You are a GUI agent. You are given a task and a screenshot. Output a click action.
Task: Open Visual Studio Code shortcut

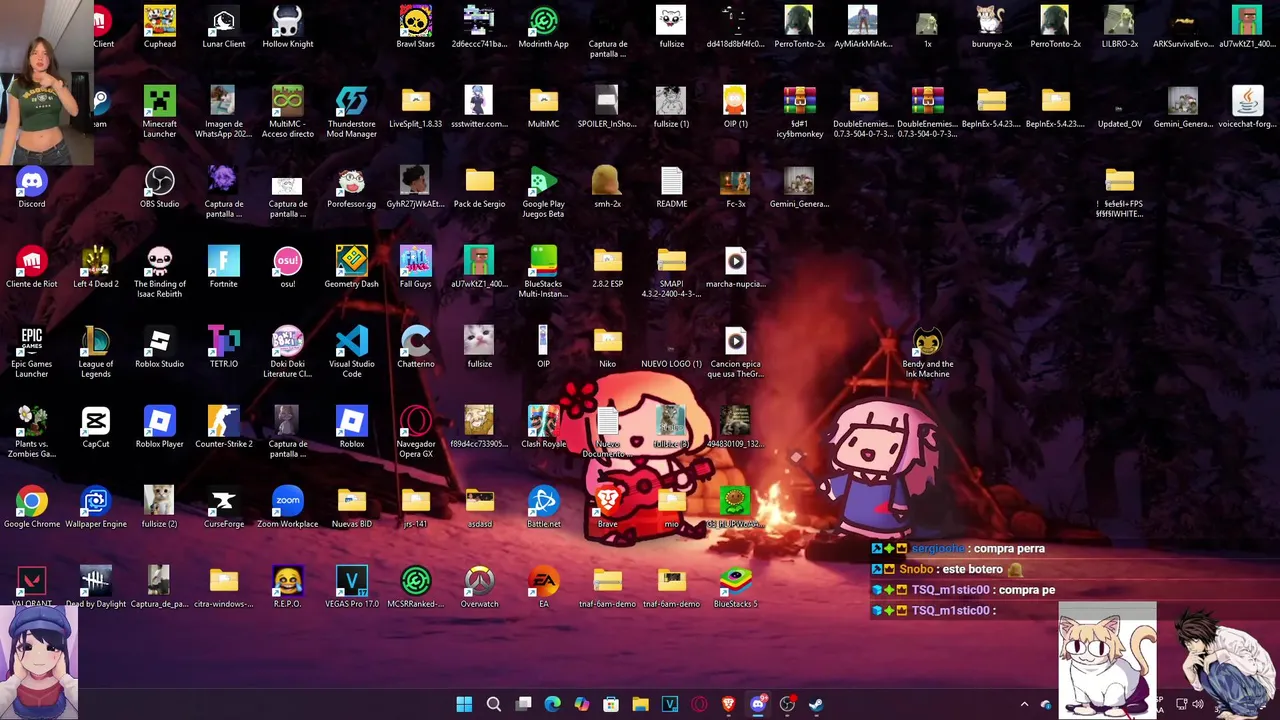tap(351, 352)
